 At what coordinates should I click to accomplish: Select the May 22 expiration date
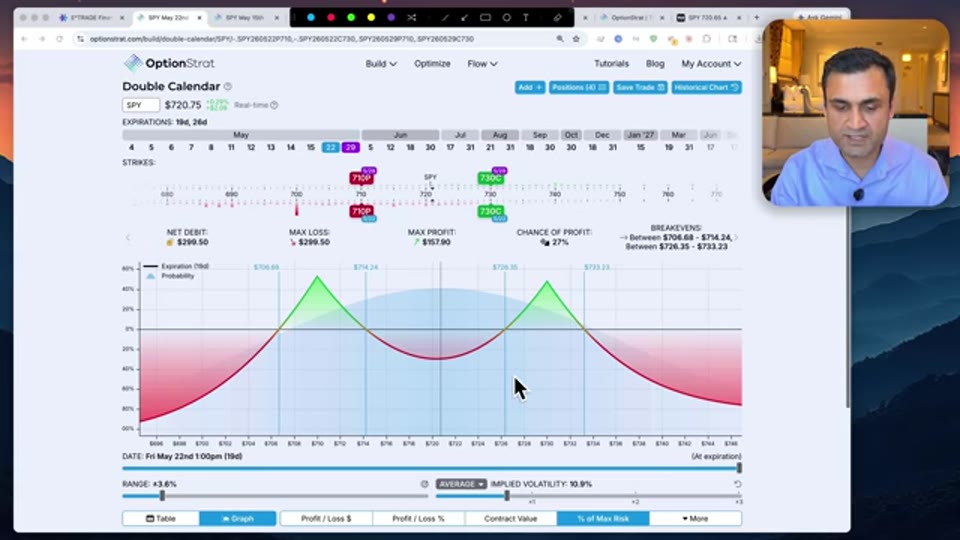coord(331,148)
